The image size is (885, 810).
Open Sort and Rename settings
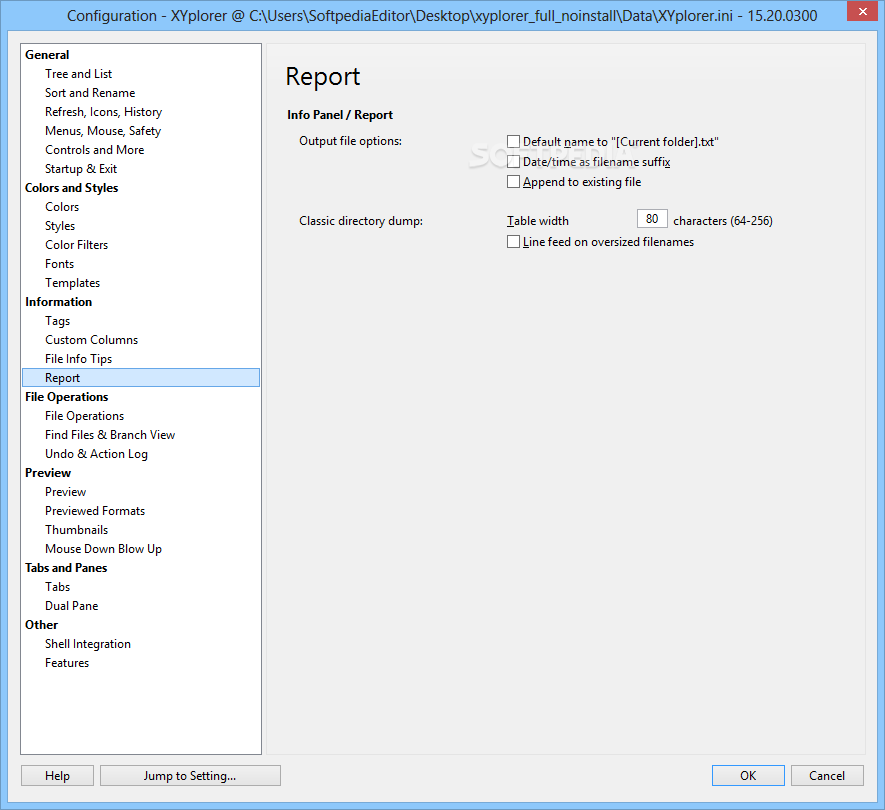(90, 93)
